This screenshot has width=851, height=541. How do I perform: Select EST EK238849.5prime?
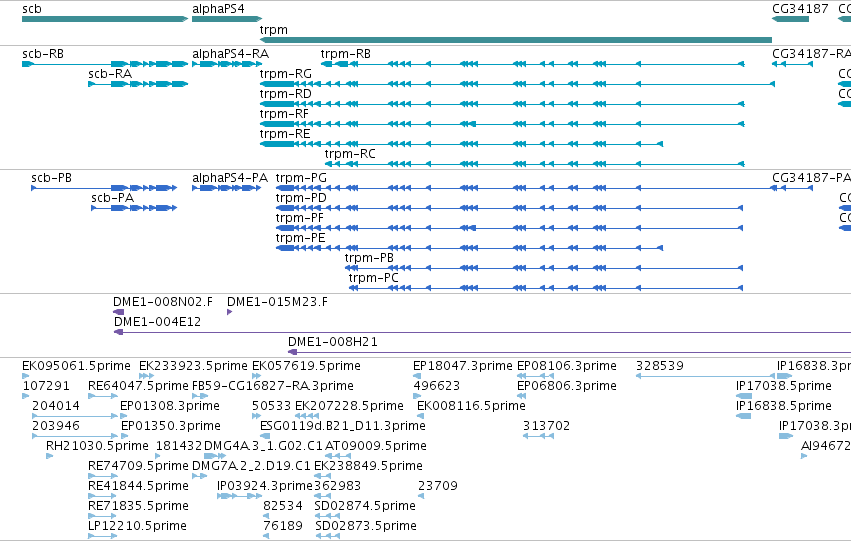(369, 466)
